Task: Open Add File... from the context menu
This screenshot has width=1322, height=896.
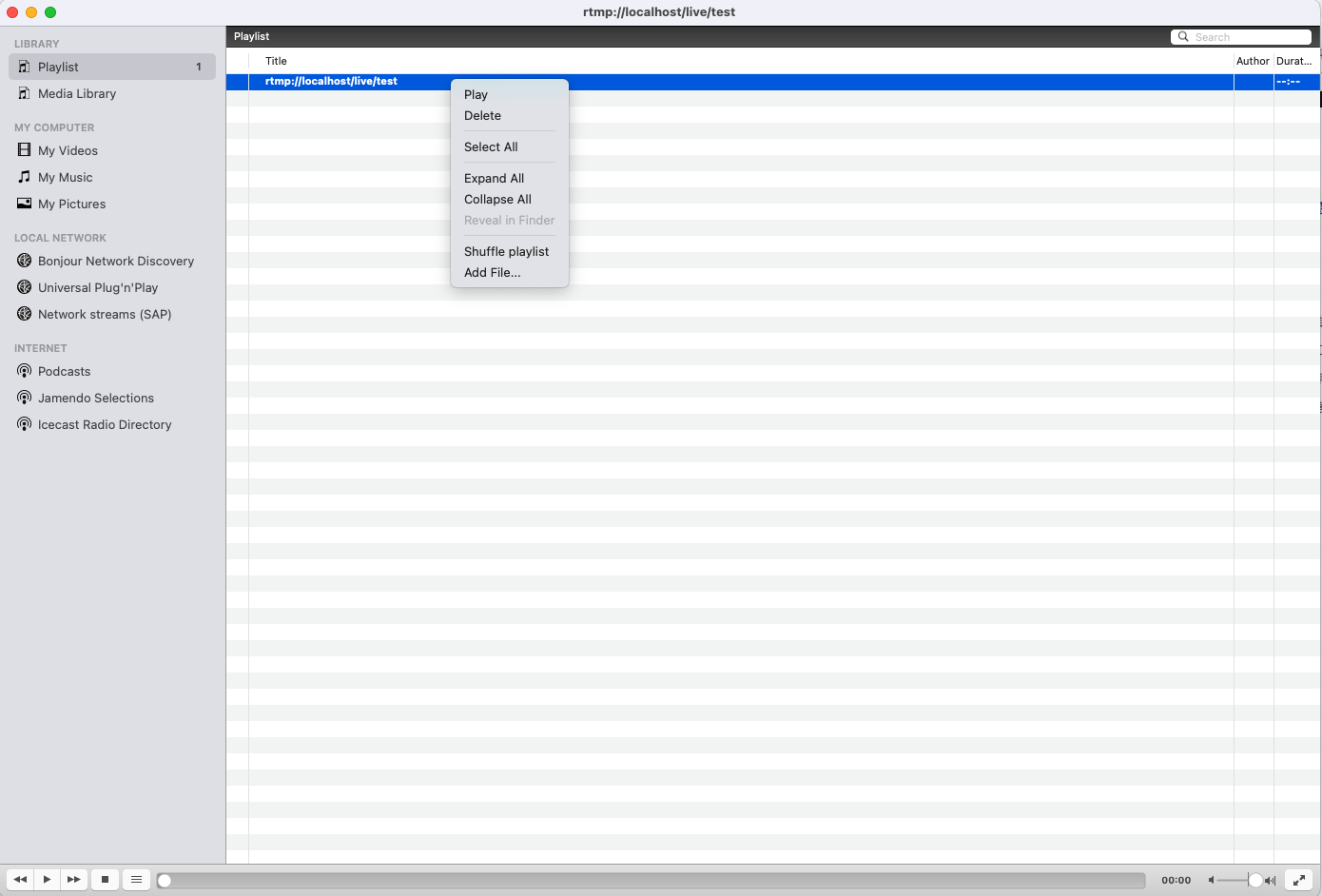Action: 492,272
